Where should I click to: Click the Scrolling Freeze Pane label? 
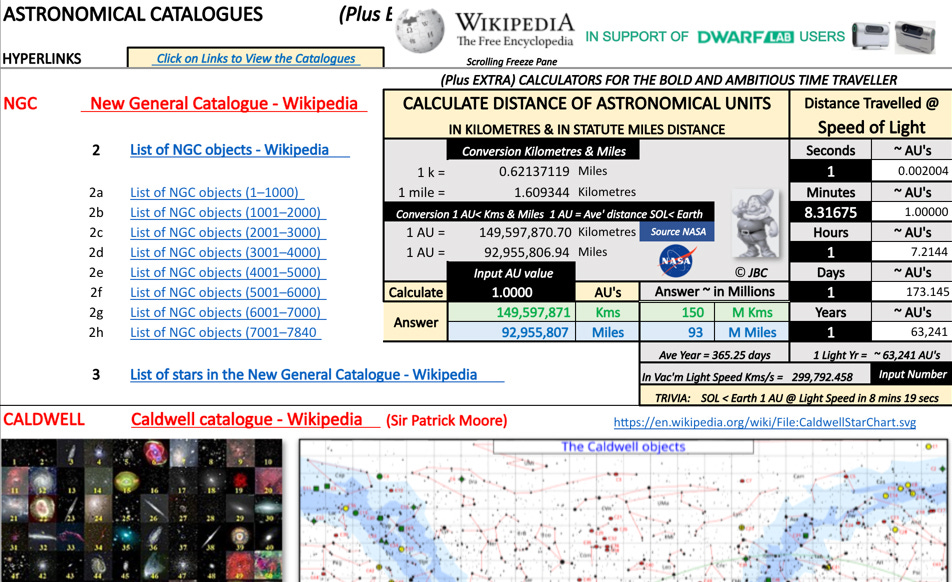tap(511, 61)
